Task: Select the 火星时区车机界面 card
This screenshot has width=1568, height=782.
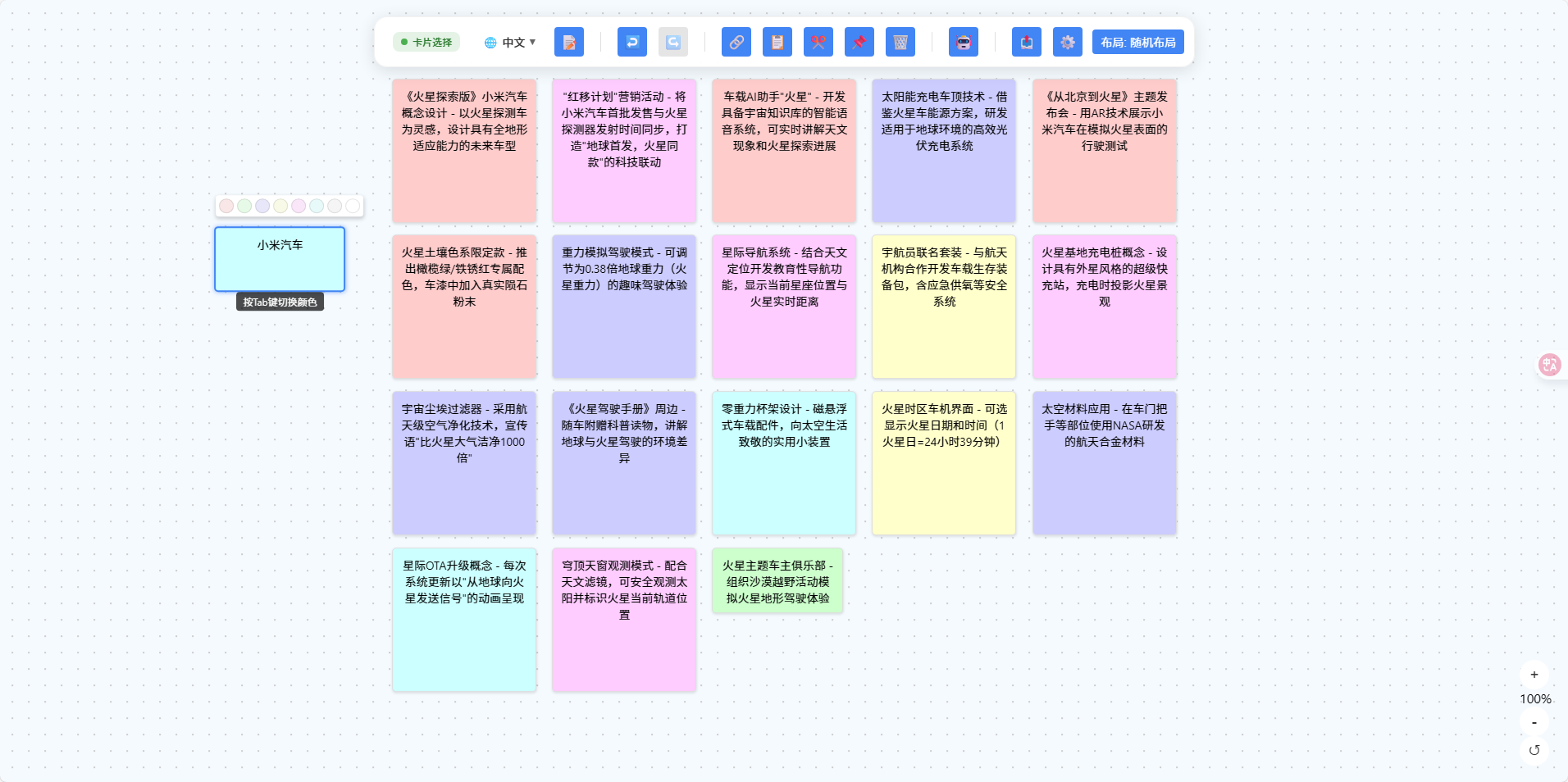Action: (x=944, y=463)
